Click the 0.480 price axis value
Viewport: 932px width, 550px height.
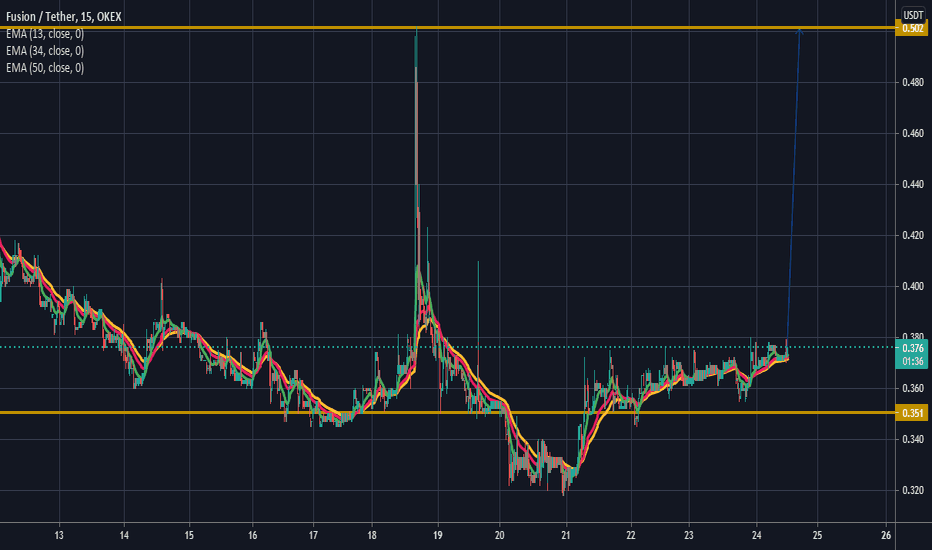[913, 83]
